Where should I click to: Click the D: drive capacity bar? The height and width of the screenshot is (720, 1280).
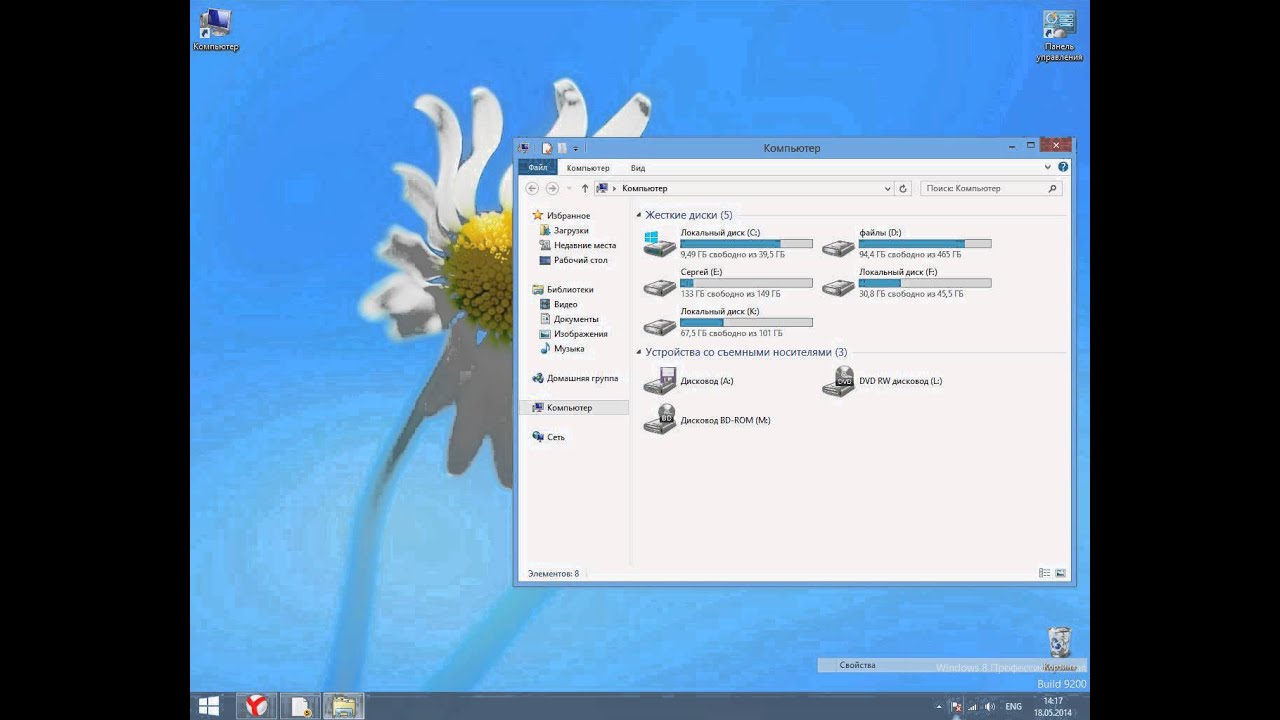(x=925, y=244)
